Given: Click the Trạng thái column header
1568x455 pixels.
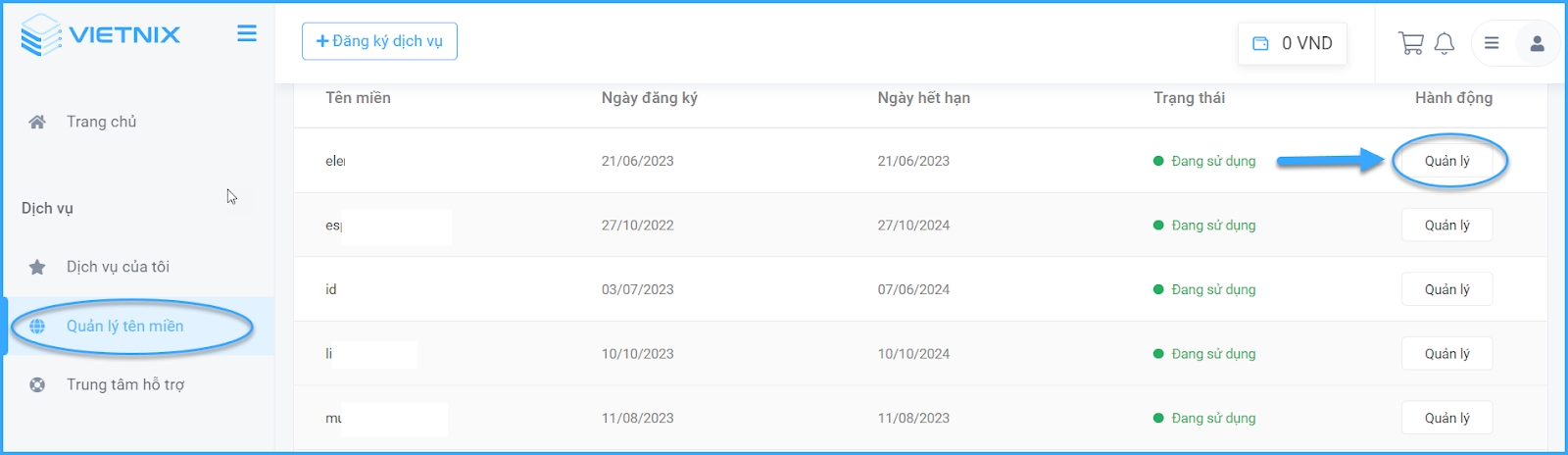Looking at the screenshot, I should coord(1189,98).
